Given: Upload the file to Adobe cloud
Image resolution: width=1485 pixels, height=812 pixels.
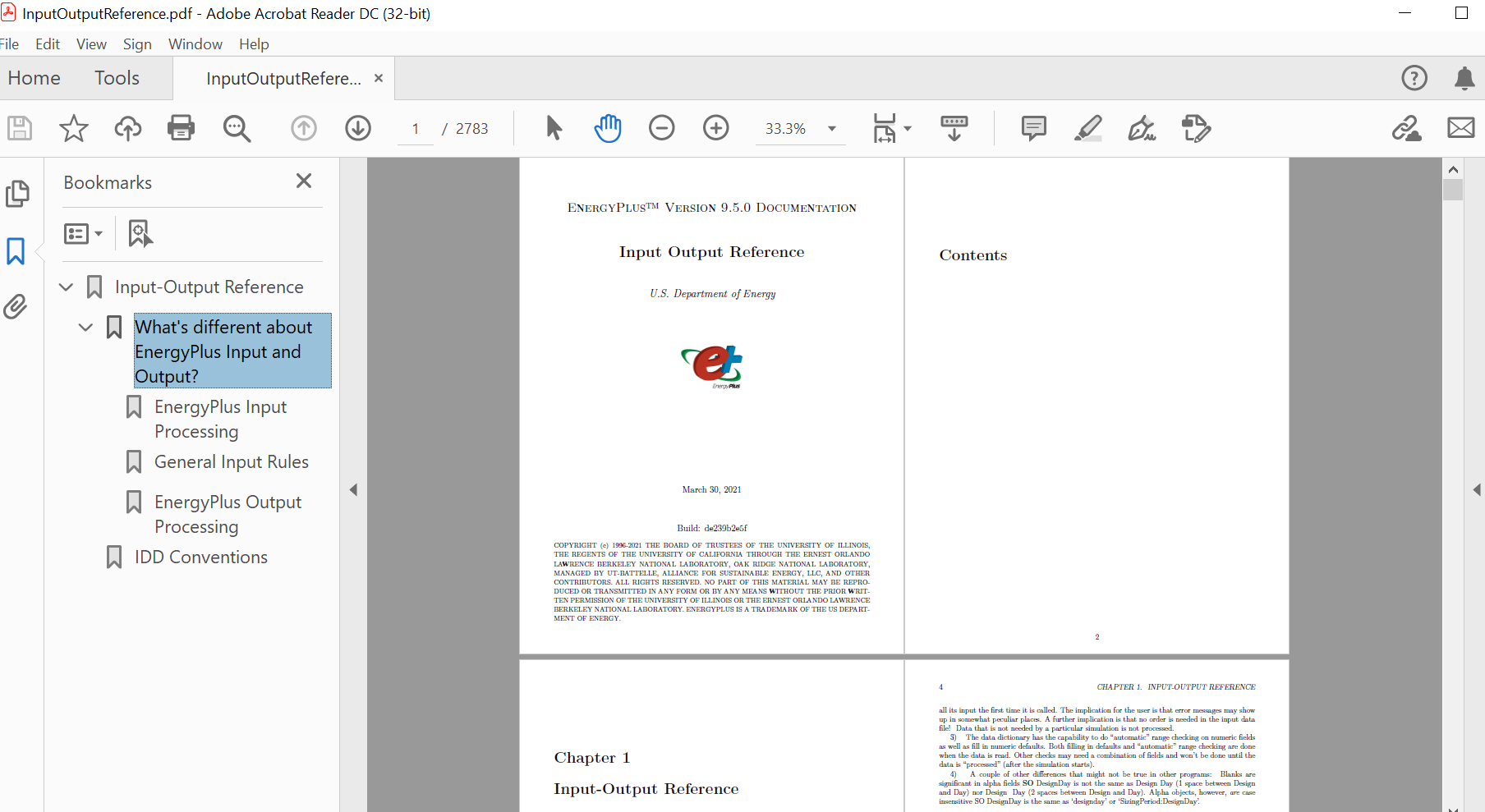Looking at the screenshot, I should click(x=128, y=128).
